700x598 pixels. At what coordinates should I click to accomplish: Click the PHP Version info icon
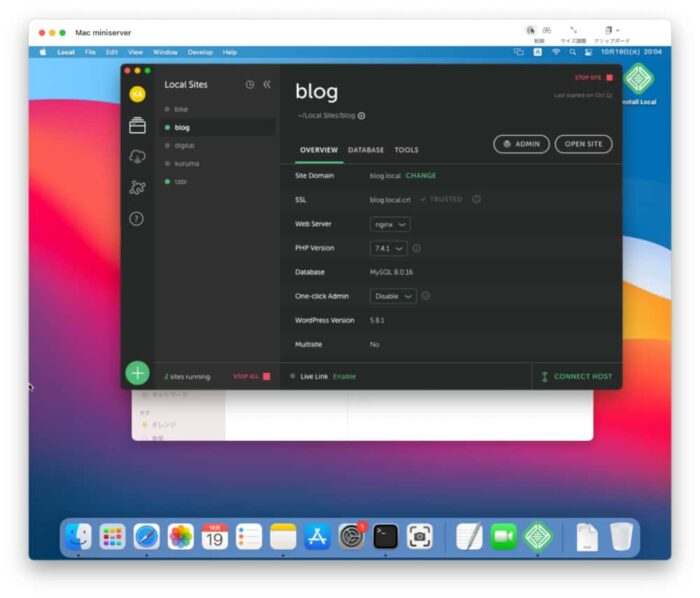pos(417,248)
